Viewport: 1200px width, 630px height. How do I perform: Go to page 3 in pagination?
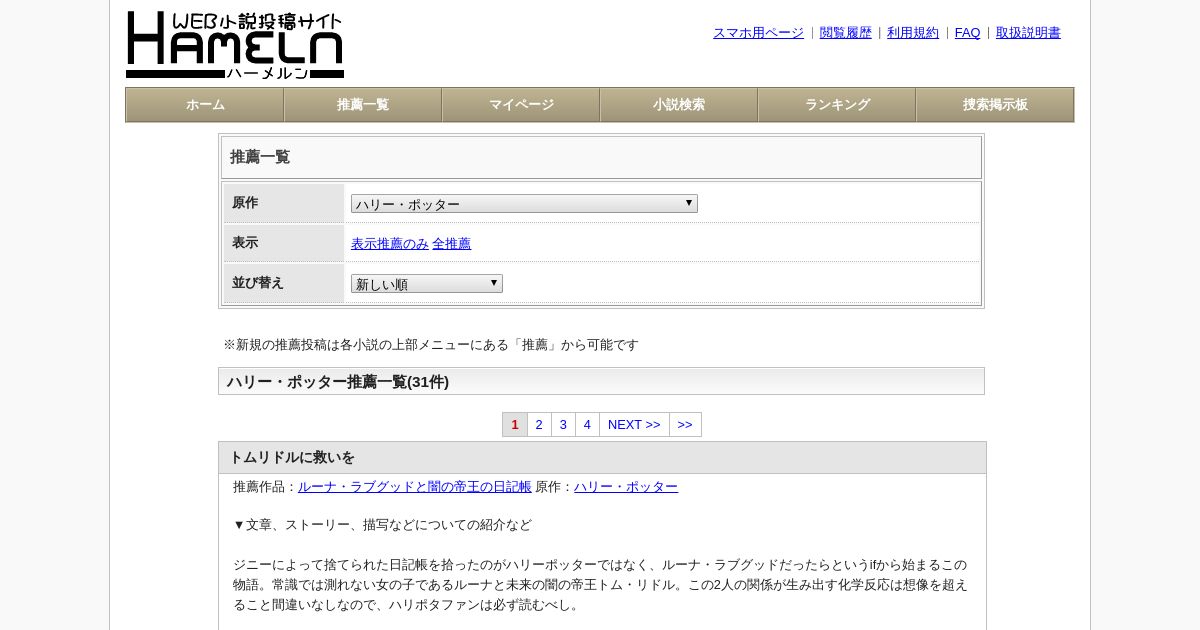(x=563, y=425)
